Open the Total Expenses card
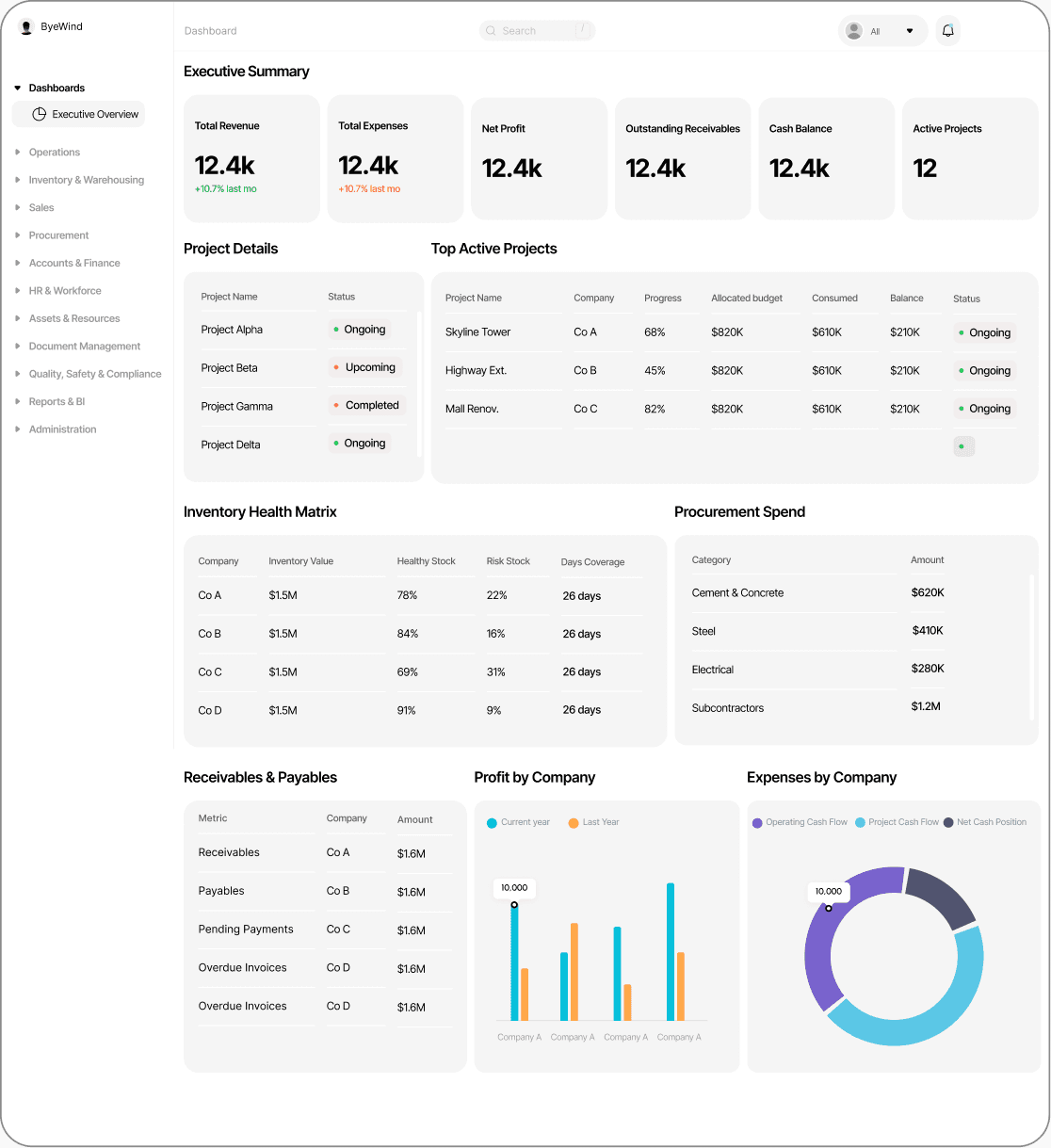The width and height of the screenshot is (1051, 1148). click(x=396, y=158)
